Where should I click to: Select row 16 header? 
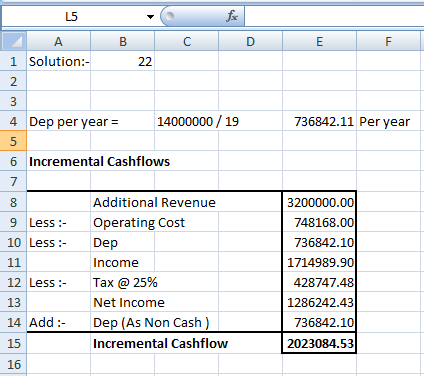tap(14, 364)
